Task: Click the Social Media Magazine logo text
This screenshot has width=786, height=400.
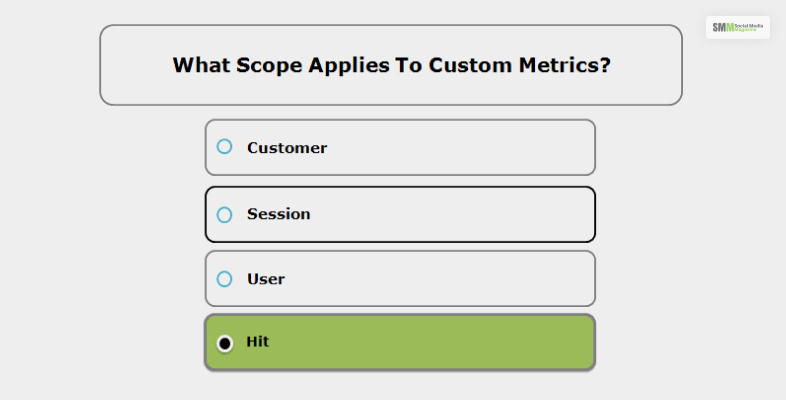Action: 752,28
